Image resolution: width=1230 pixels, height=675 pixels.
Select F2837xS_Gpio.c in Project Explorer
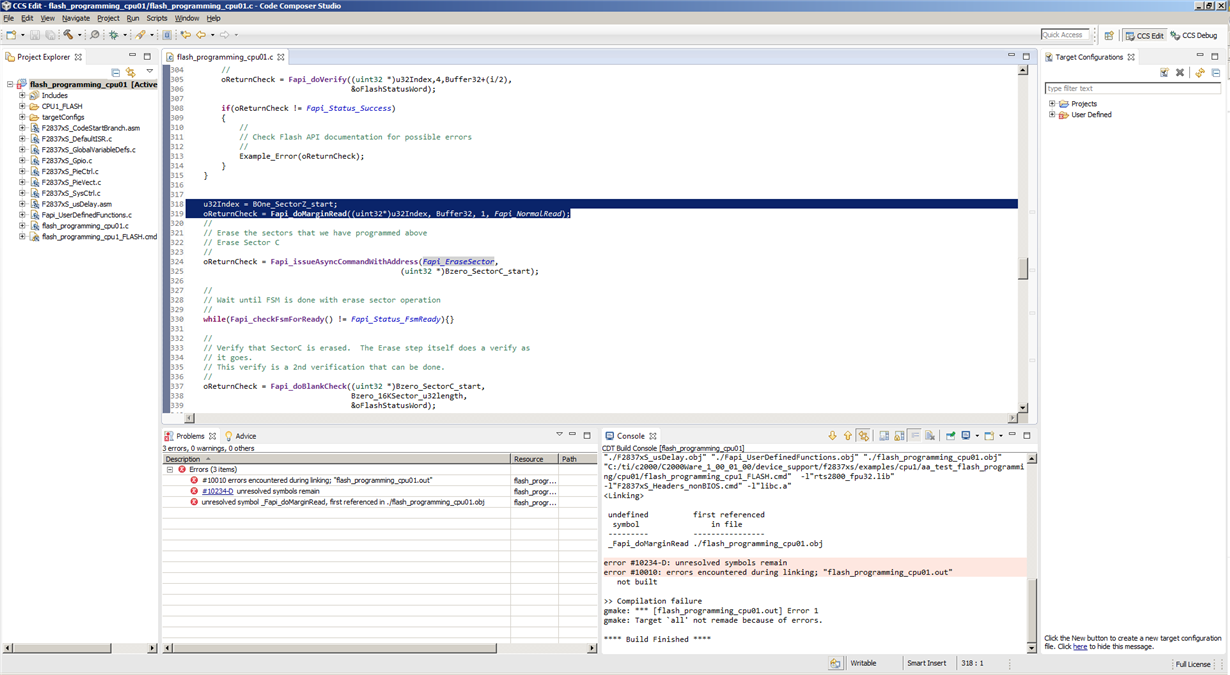pos(66,161)
